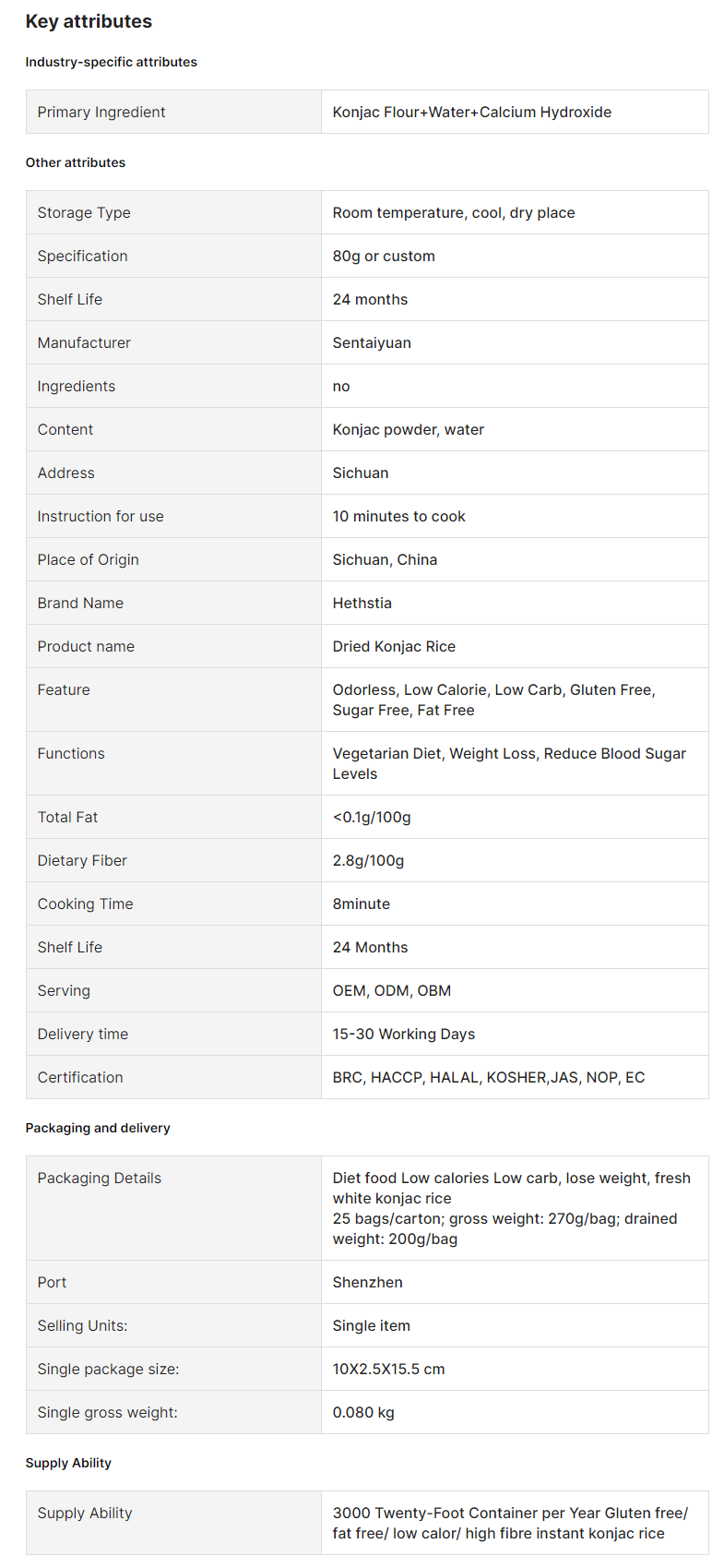The height and width of the screenshot is (1568, 724).
Task: Click Single package size dimensions
Action: click(x=388, y=1369)
